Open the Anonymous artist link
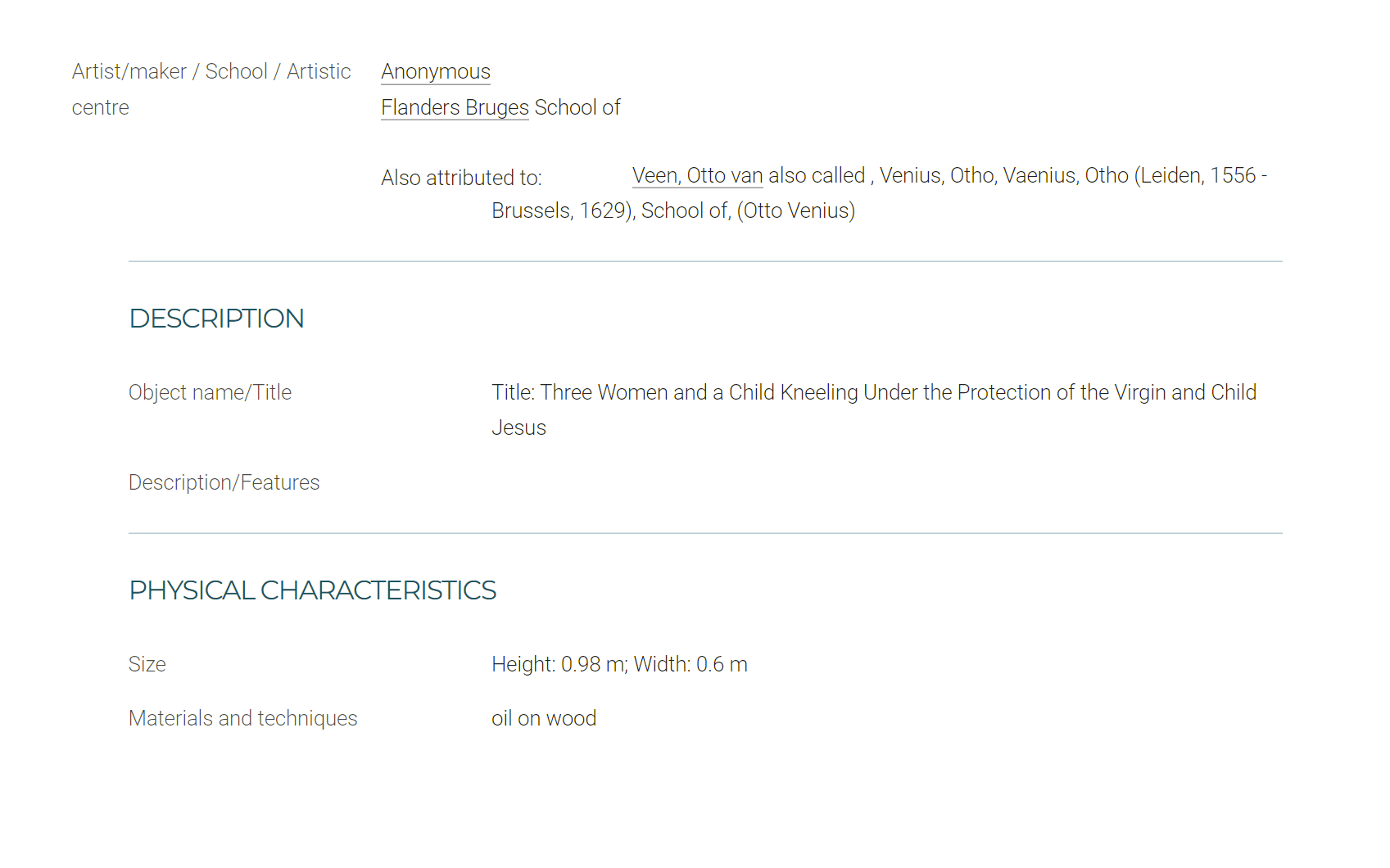The width and height of the screenshot is (1390, 868). pos(436,72)
